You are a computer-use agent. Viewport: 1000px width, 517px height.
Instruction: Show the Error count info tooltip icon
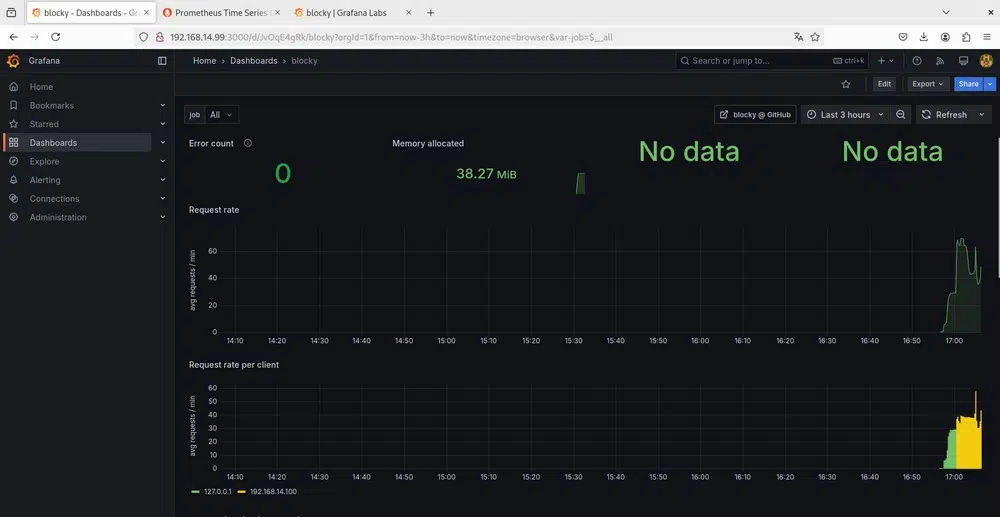click(248, 143)
